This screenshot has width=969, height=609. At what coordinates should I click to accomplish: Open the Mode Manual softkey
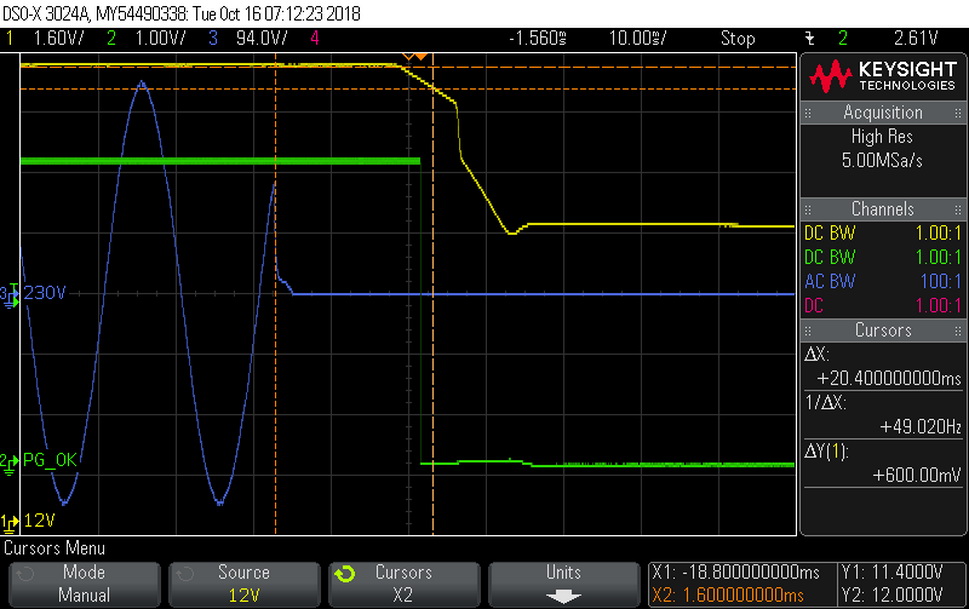84,584
